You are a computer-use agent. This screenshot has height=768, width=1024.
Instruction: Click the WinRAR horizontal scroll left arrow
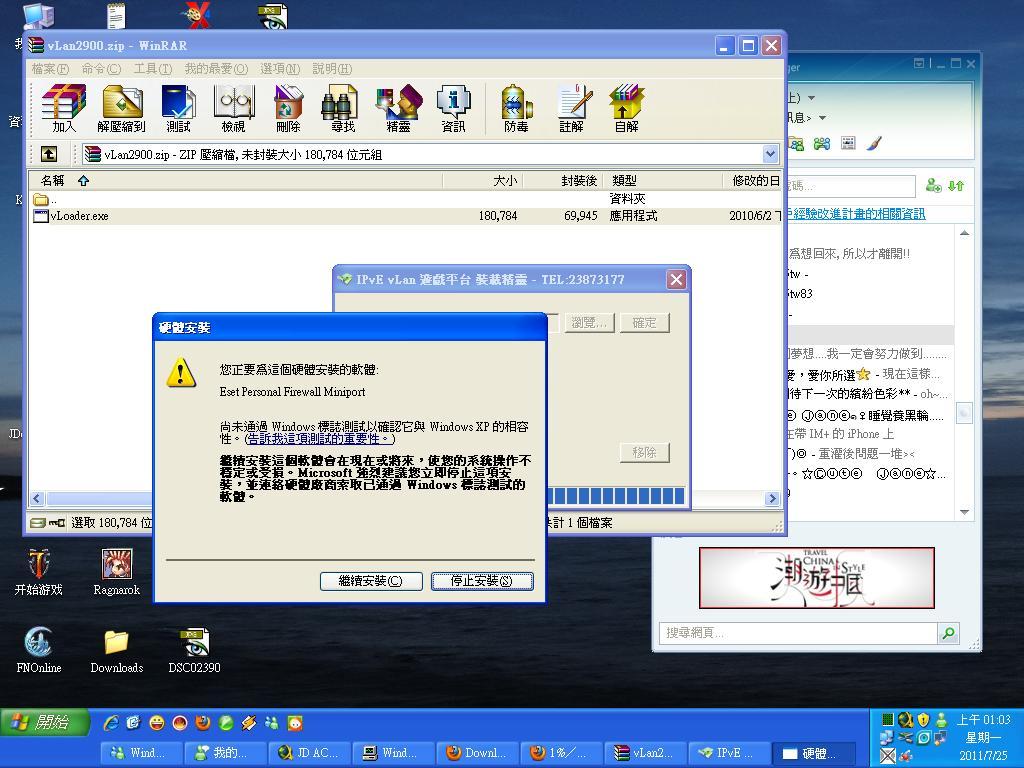coord(37,498)
